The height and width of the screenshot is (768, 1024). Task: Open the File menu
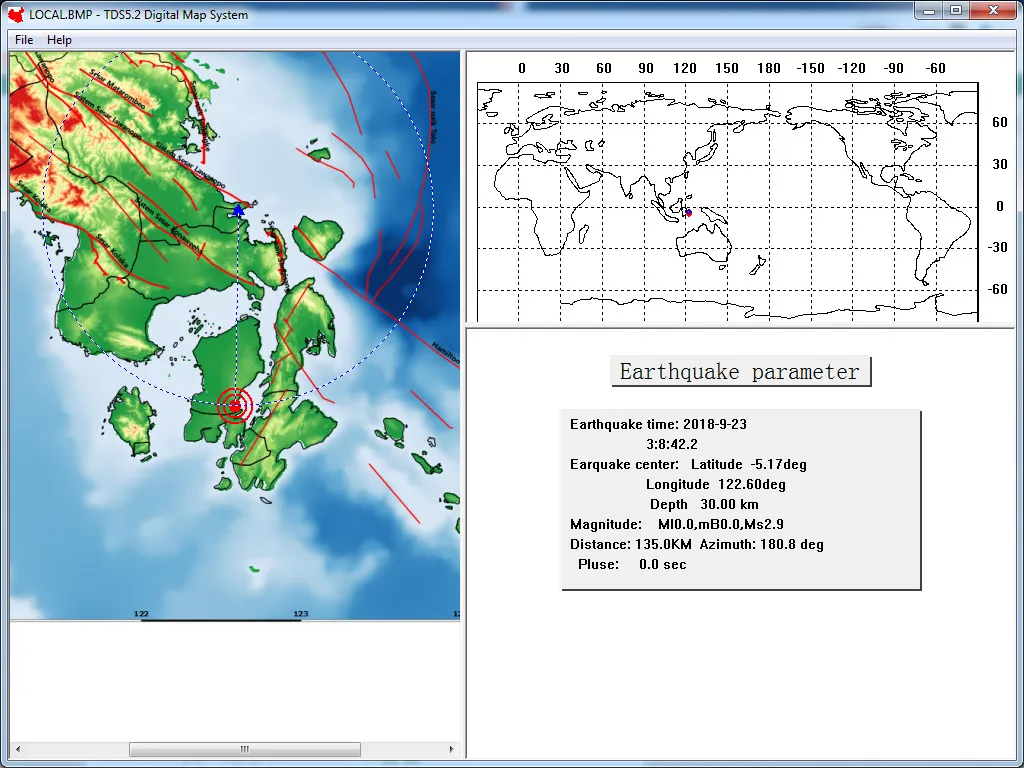[24, 40]
